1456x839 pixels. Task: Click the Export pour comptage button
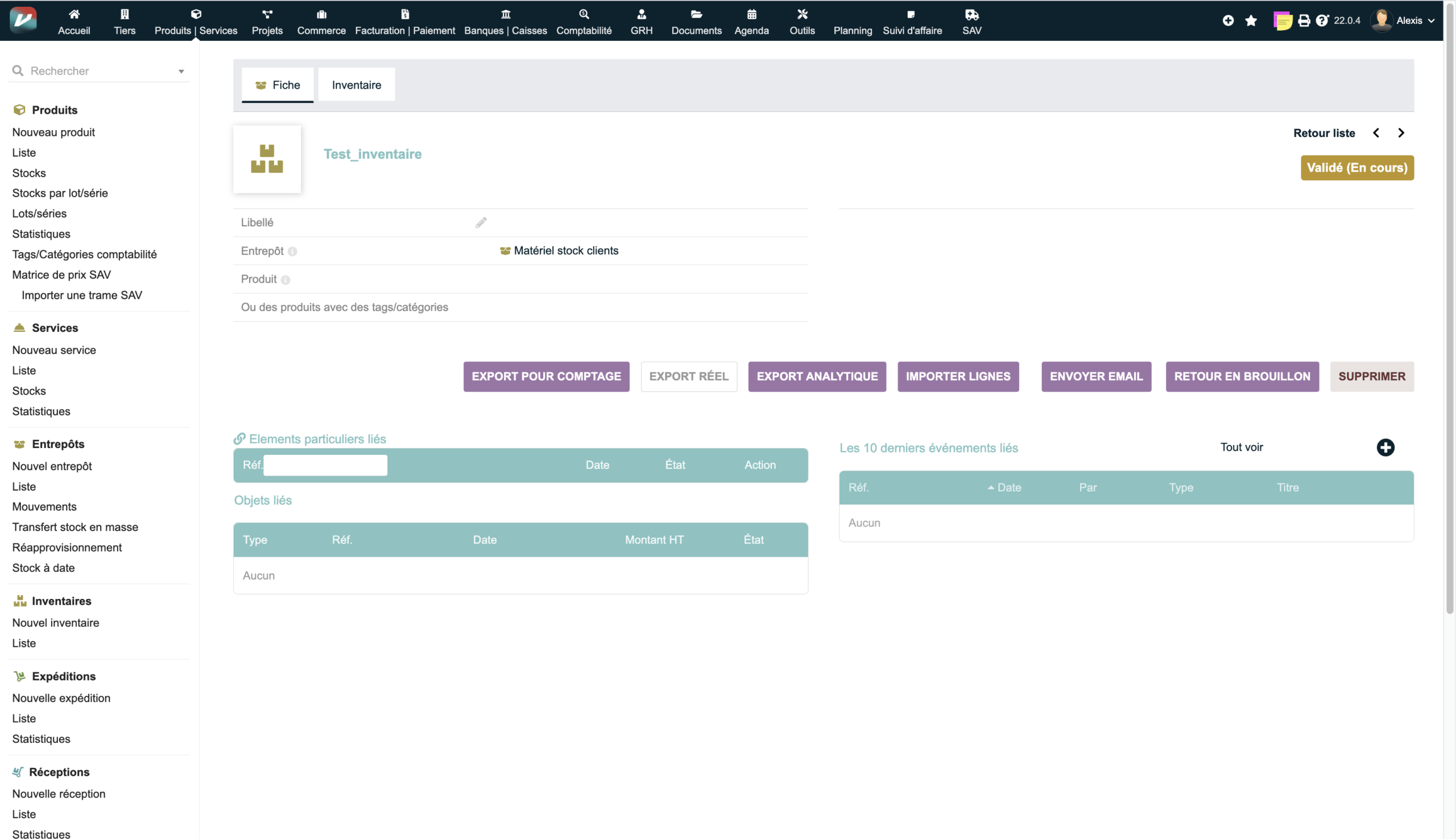[x=546, y=377]
